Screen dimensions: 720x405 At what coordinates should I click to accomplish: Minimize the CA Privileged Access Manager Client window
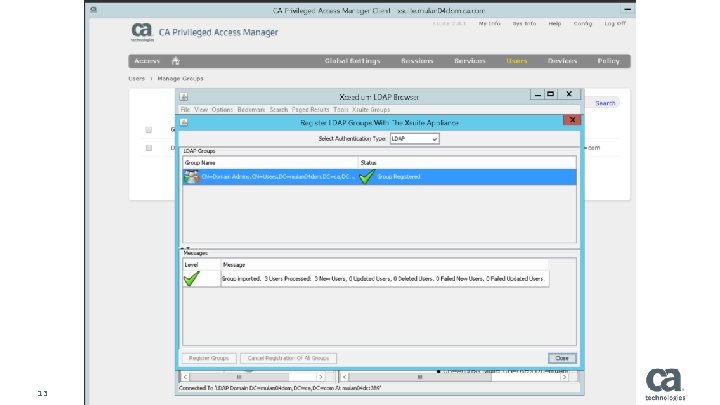627,9
